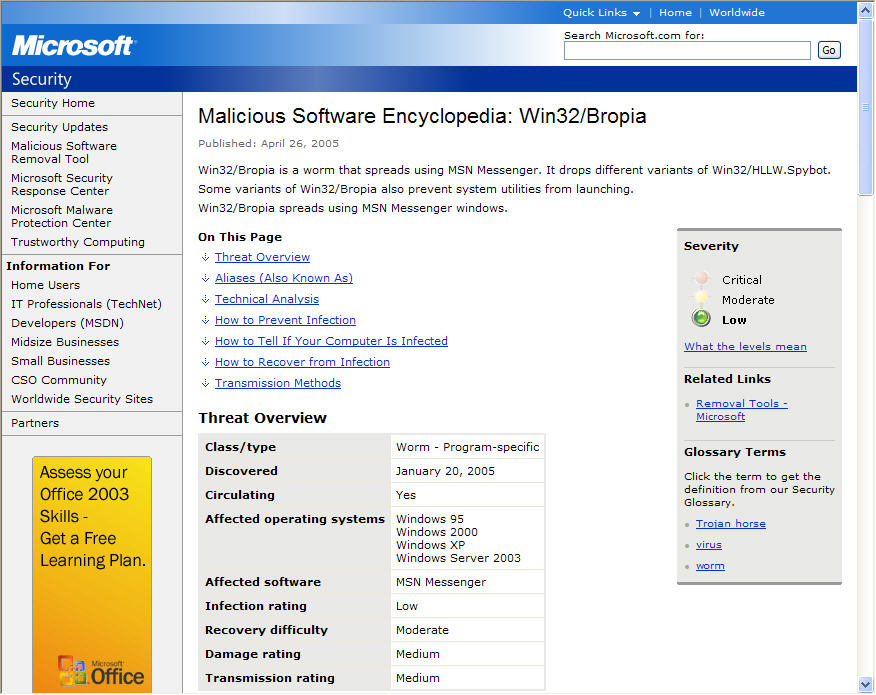Viewport: 876px width, 695px height.
Task: Click the Office 2003 Skills advertisement
Action: pos(92,574)
